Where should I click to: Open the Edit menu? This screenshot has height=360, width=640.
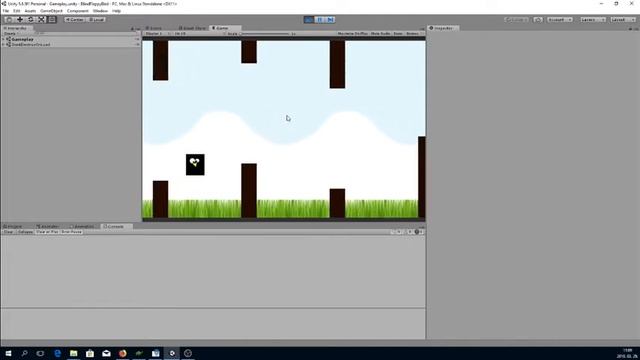17,11
